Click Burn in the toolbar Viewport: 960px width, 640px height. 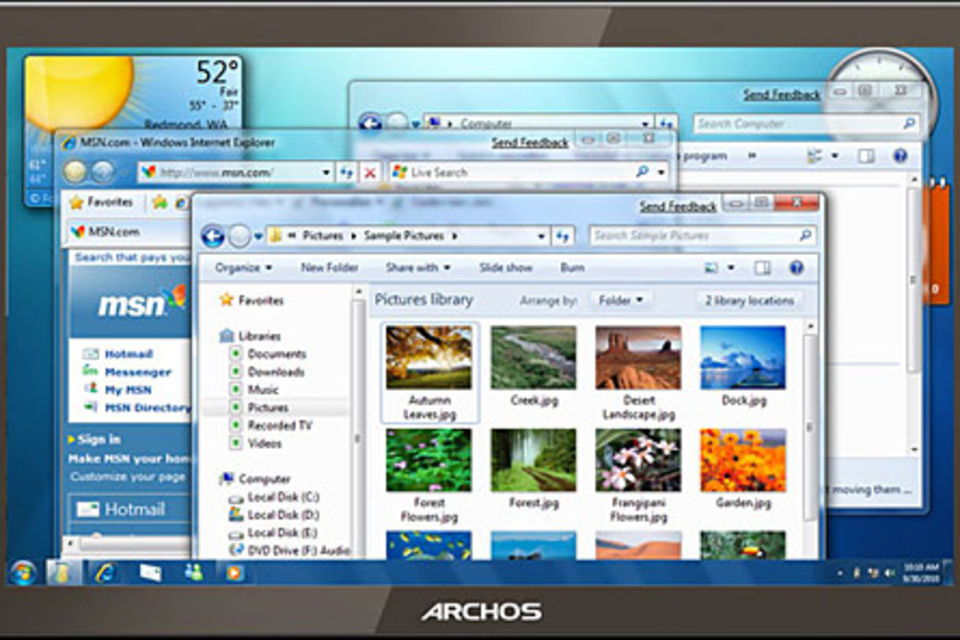[572, 268]
